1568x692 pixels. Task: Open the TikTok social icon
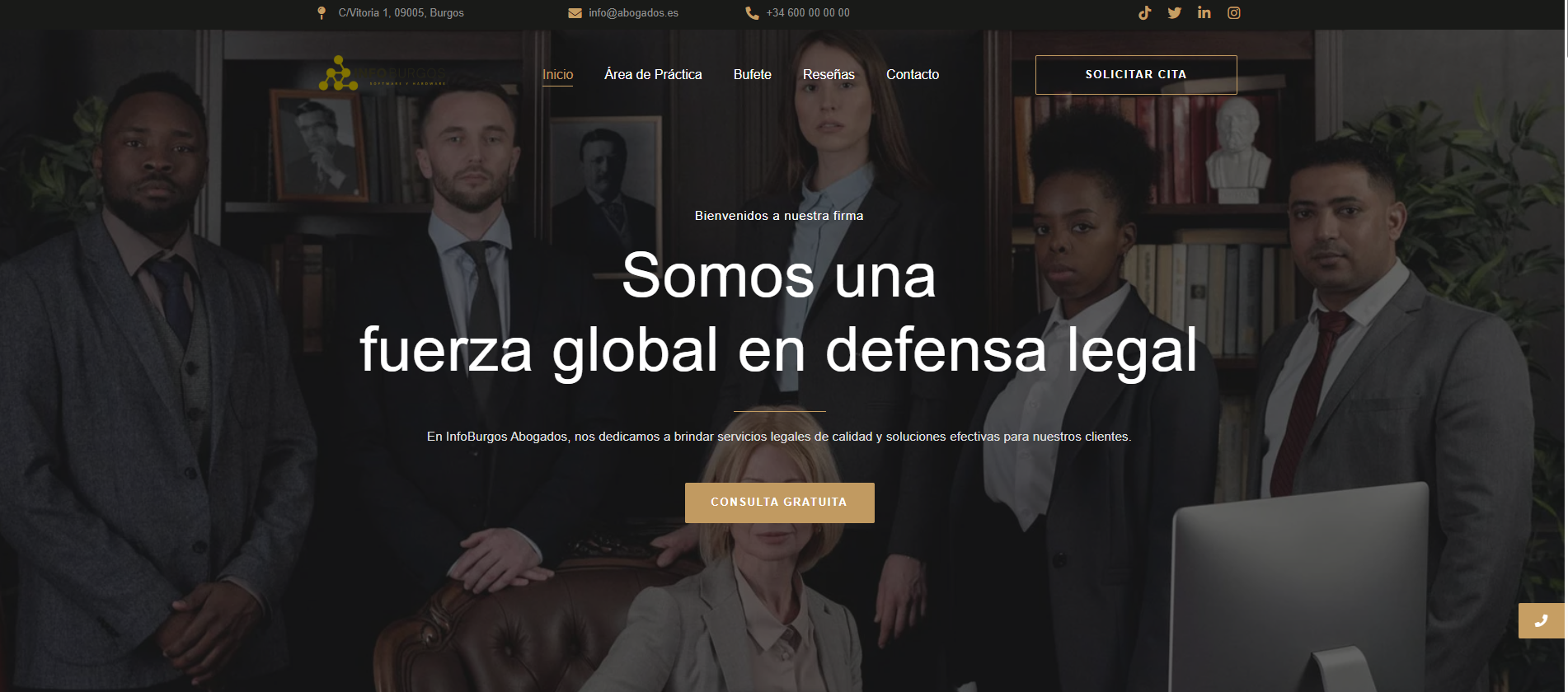pos(1144,13)
